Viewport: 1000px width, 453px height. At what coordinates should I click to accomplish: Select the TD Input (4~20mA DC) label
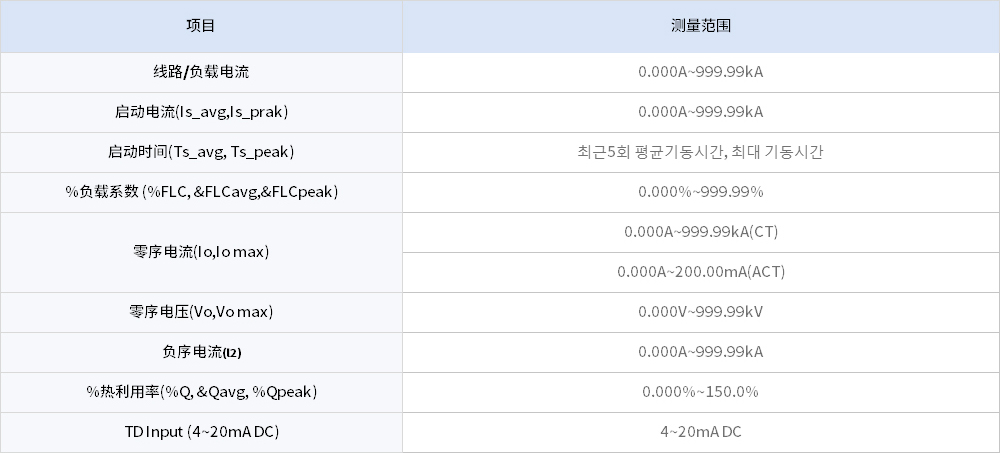201,432
